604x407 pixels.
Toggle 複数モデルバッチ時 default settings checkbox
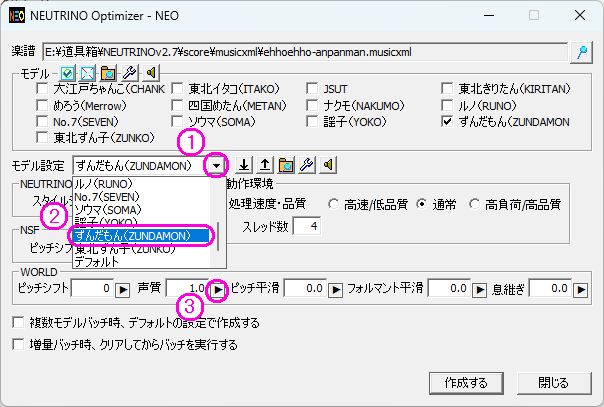[x=18, y=322]
